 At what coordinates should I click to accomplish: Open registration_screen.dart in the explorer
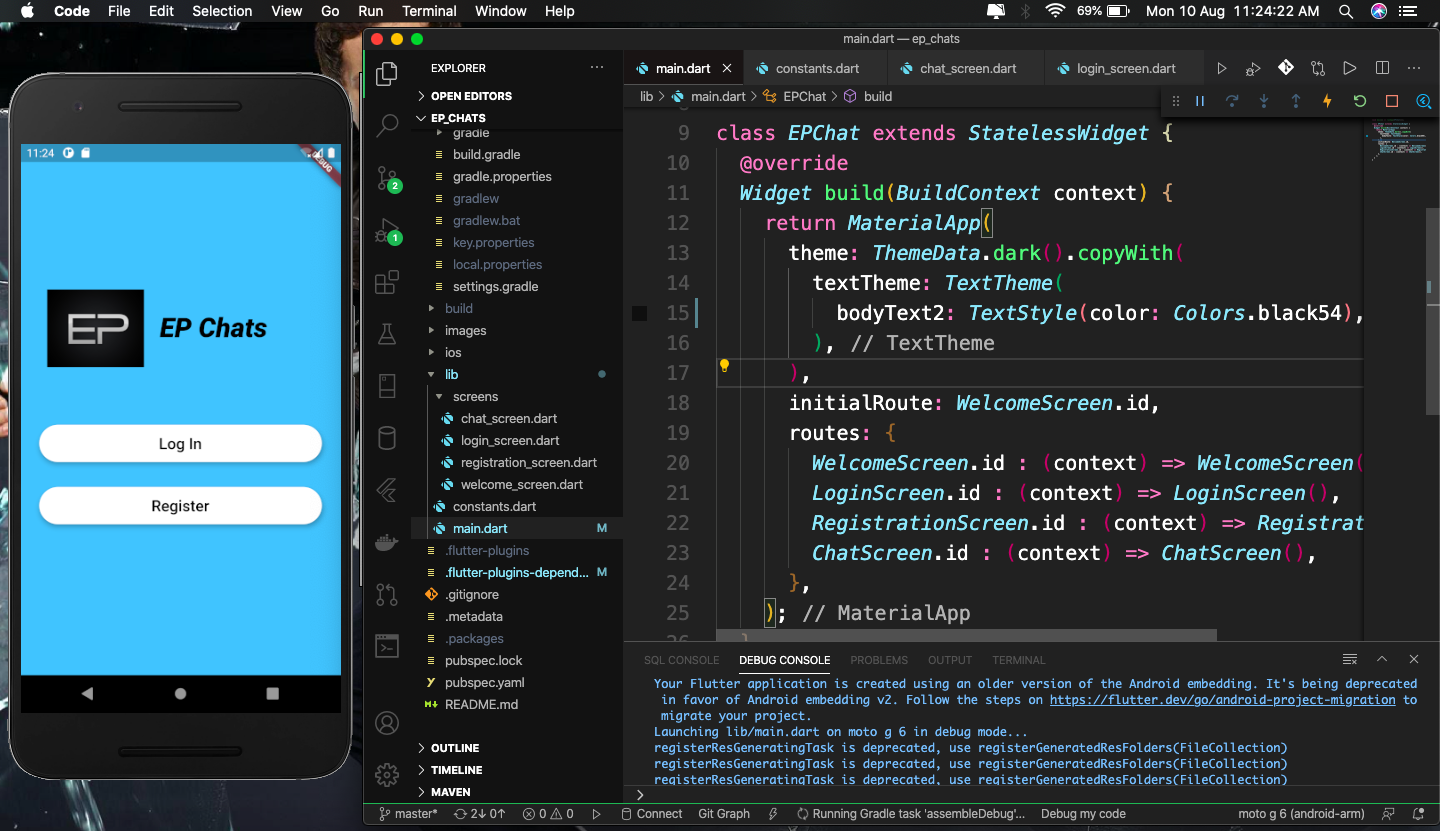(x=528, y=462)
